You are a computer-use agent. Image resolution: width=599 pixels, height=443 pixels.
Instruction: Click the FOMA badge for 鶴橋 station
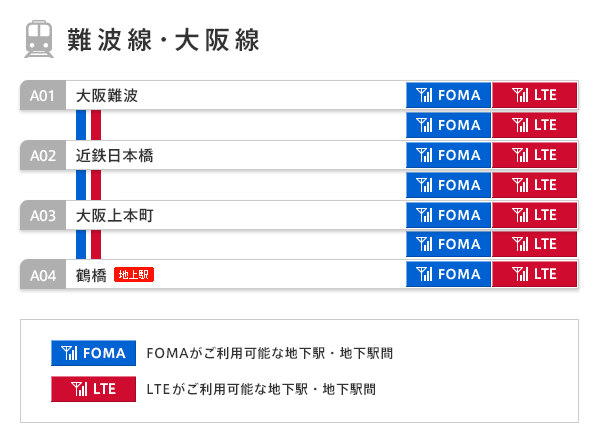click(x=448, y=274)
